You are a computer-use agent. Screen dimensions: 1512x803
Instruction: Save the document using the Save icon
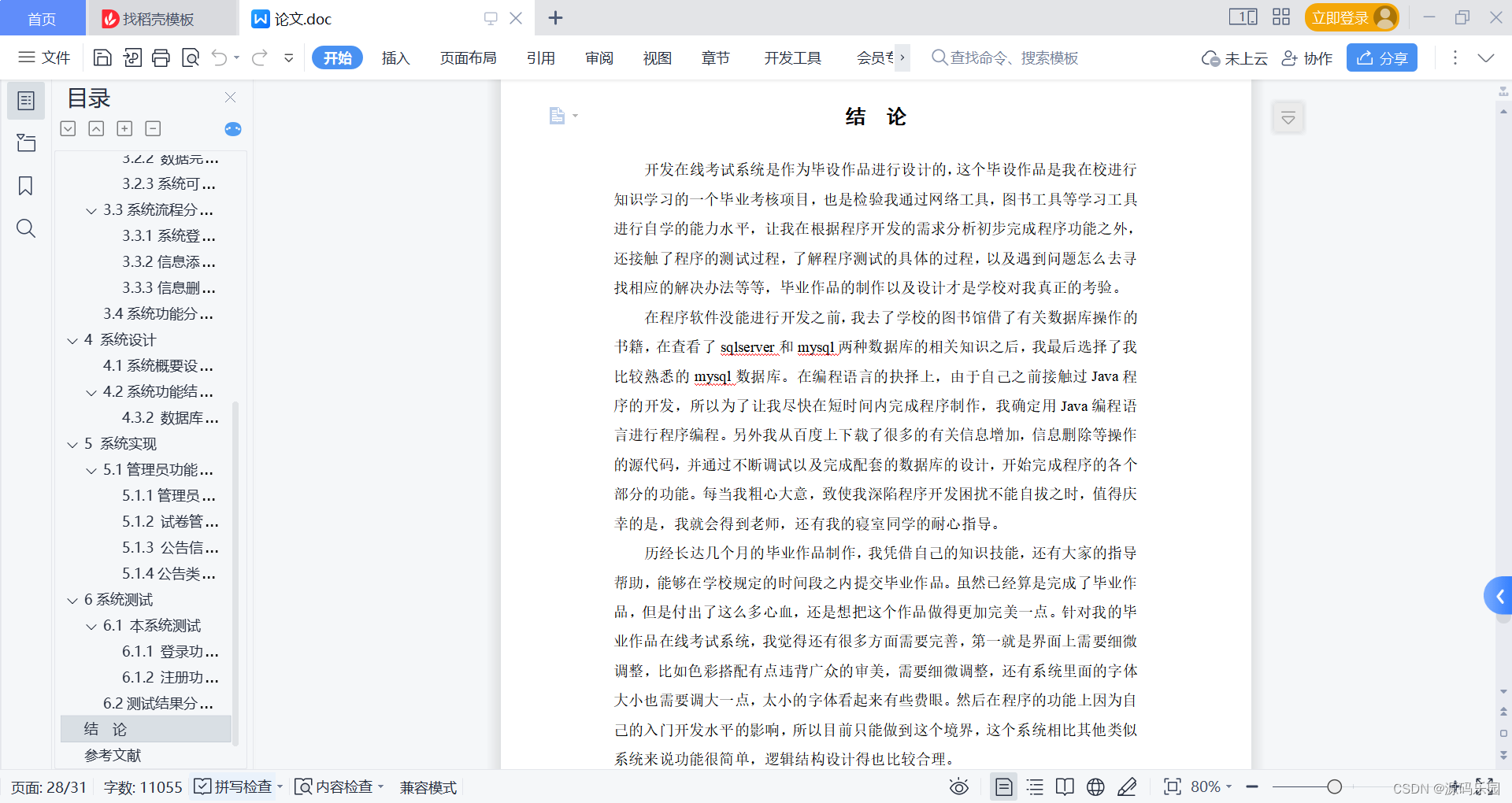(102, 57)
